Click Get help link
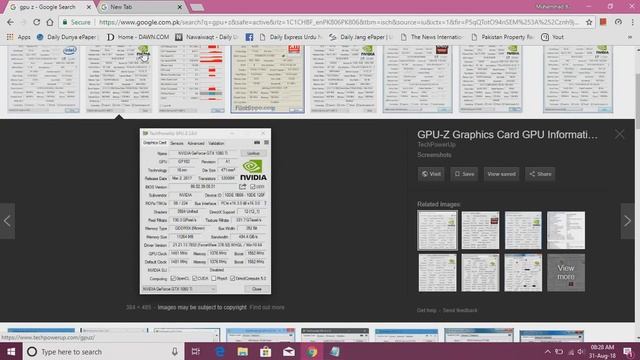 click(x=427, y=310)
